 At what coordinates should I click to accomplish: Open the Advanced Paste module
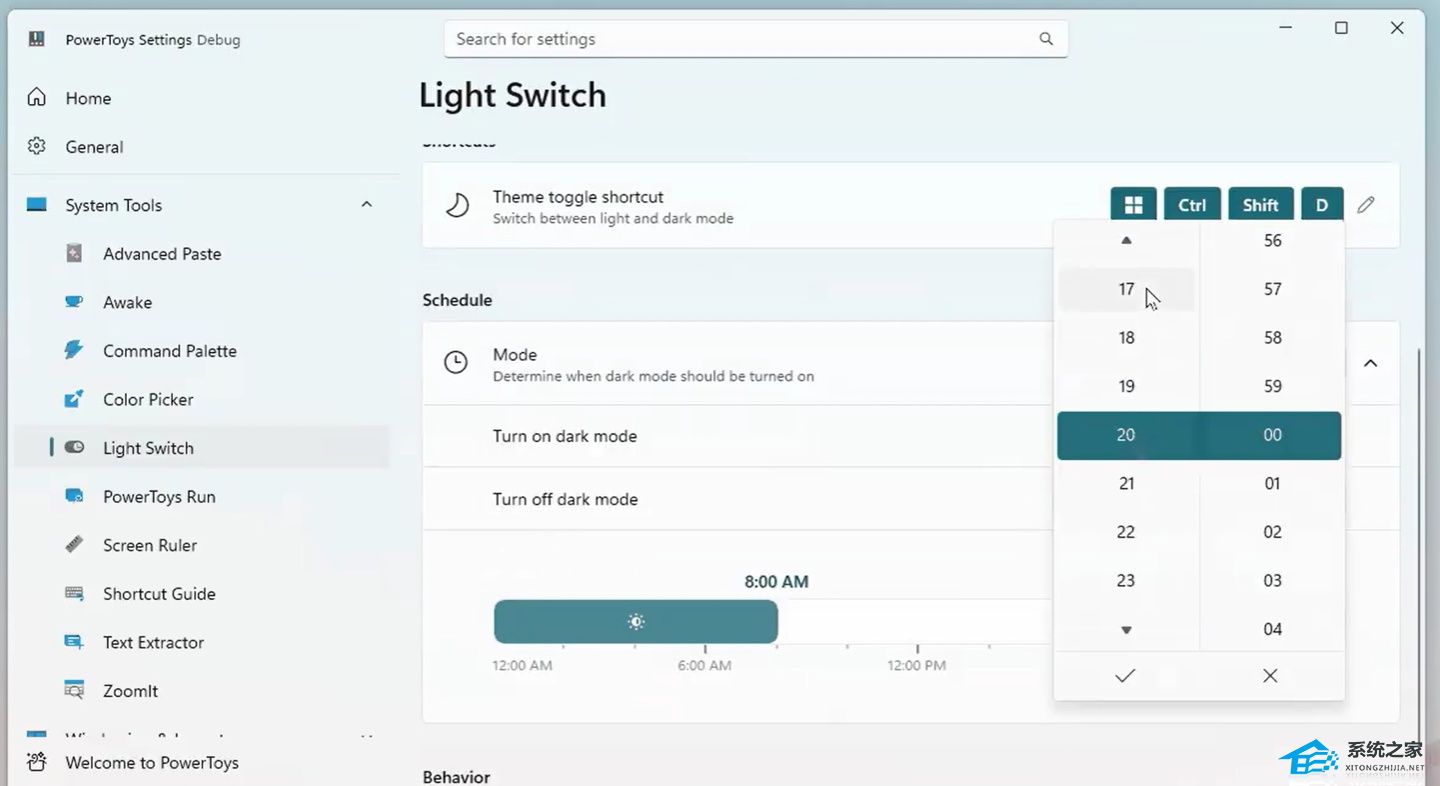[162, 254]
